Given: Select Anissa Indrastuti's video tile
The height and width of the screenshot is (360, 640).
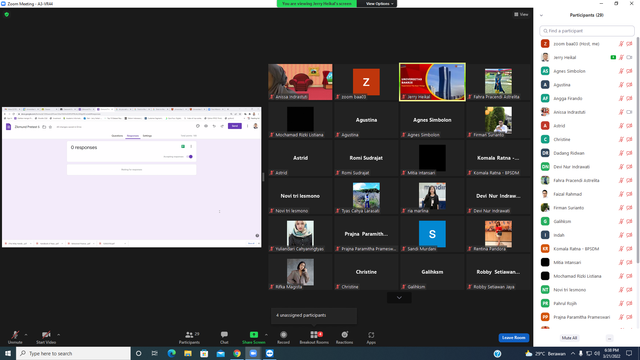Looking at the screenshot, I should tap(300, 82).
